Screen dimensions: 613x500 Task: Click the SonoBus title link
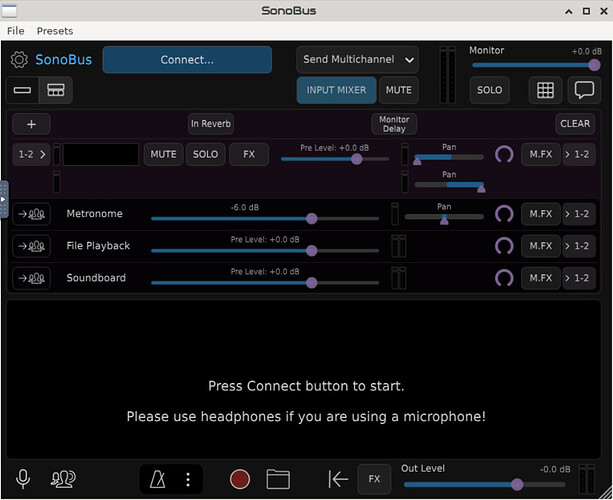[64, 60]
